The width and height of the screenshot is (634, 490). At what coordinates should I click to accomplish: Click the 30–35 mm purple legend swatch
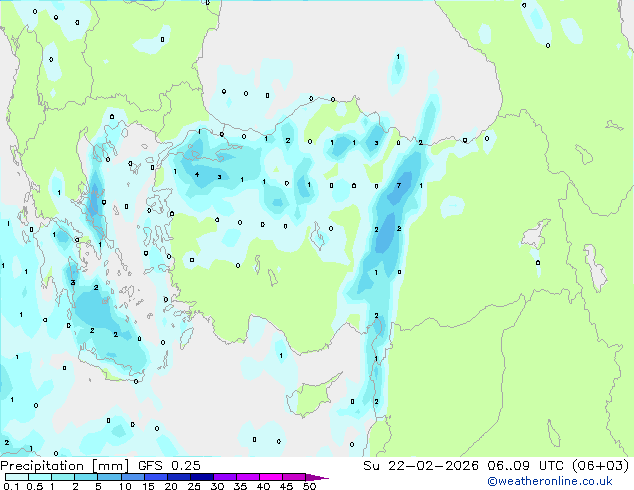[x=224, y=477]
